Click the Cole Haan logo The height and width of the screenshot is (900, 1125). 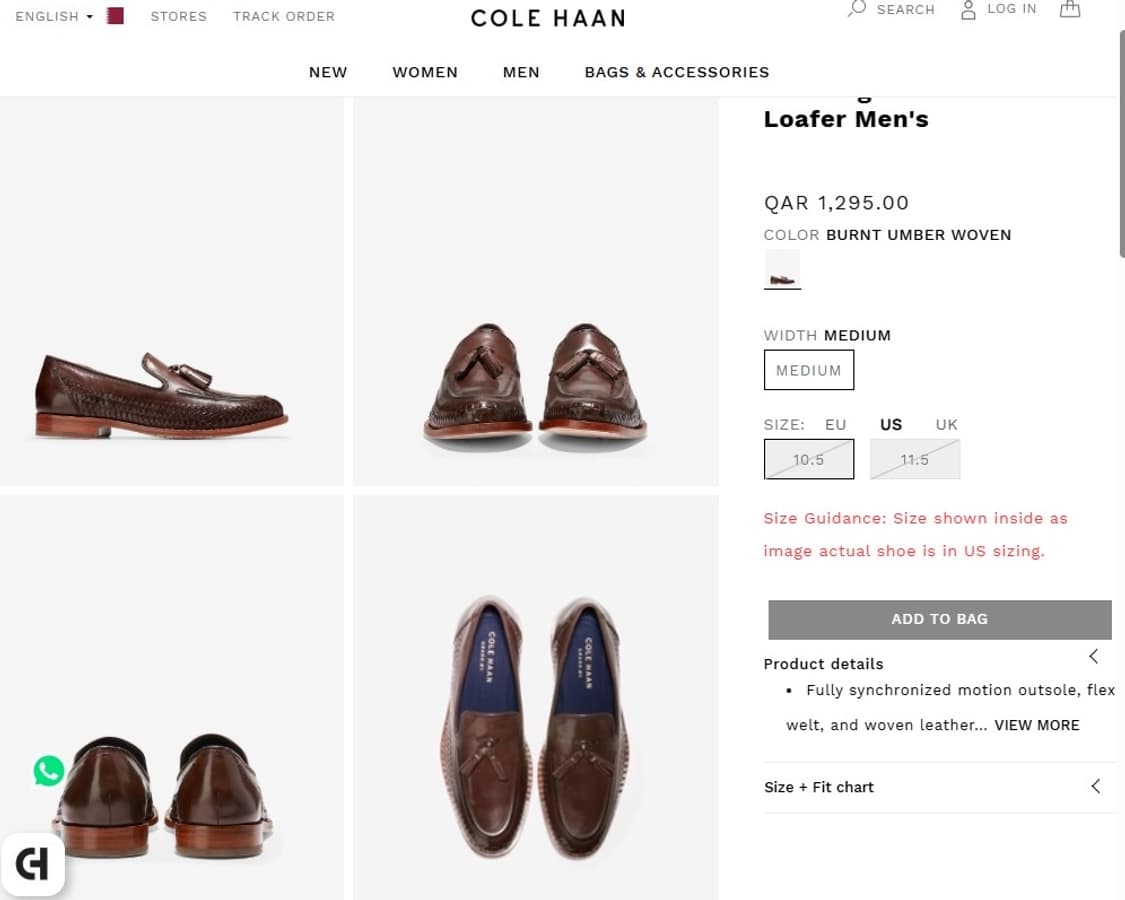(x=548, y=18)
